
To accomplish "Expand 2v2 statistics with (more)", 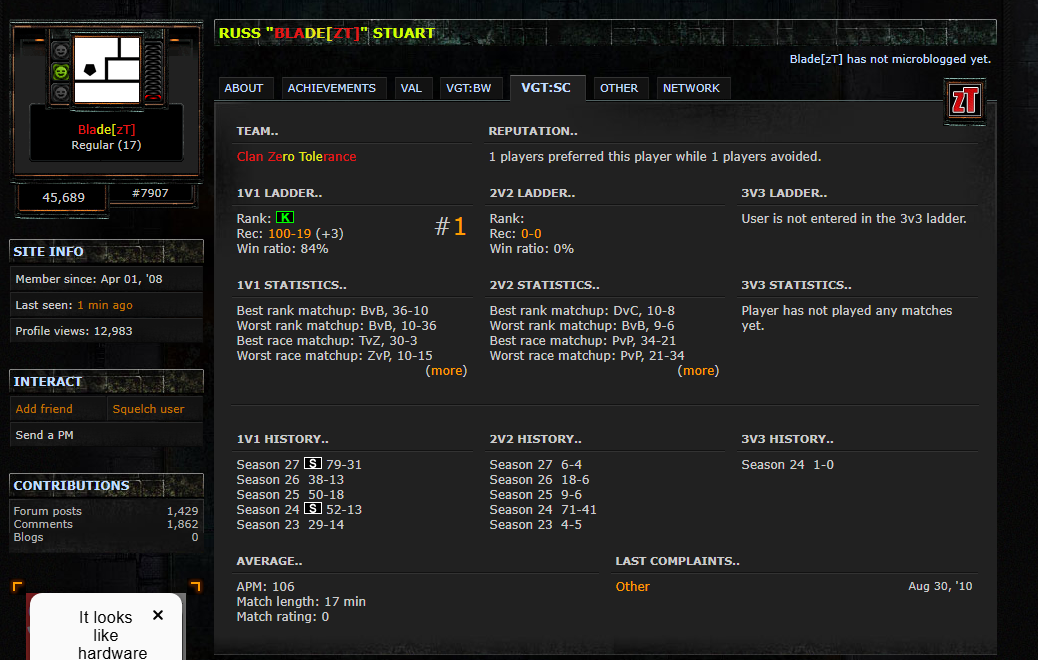I will 698,371.
